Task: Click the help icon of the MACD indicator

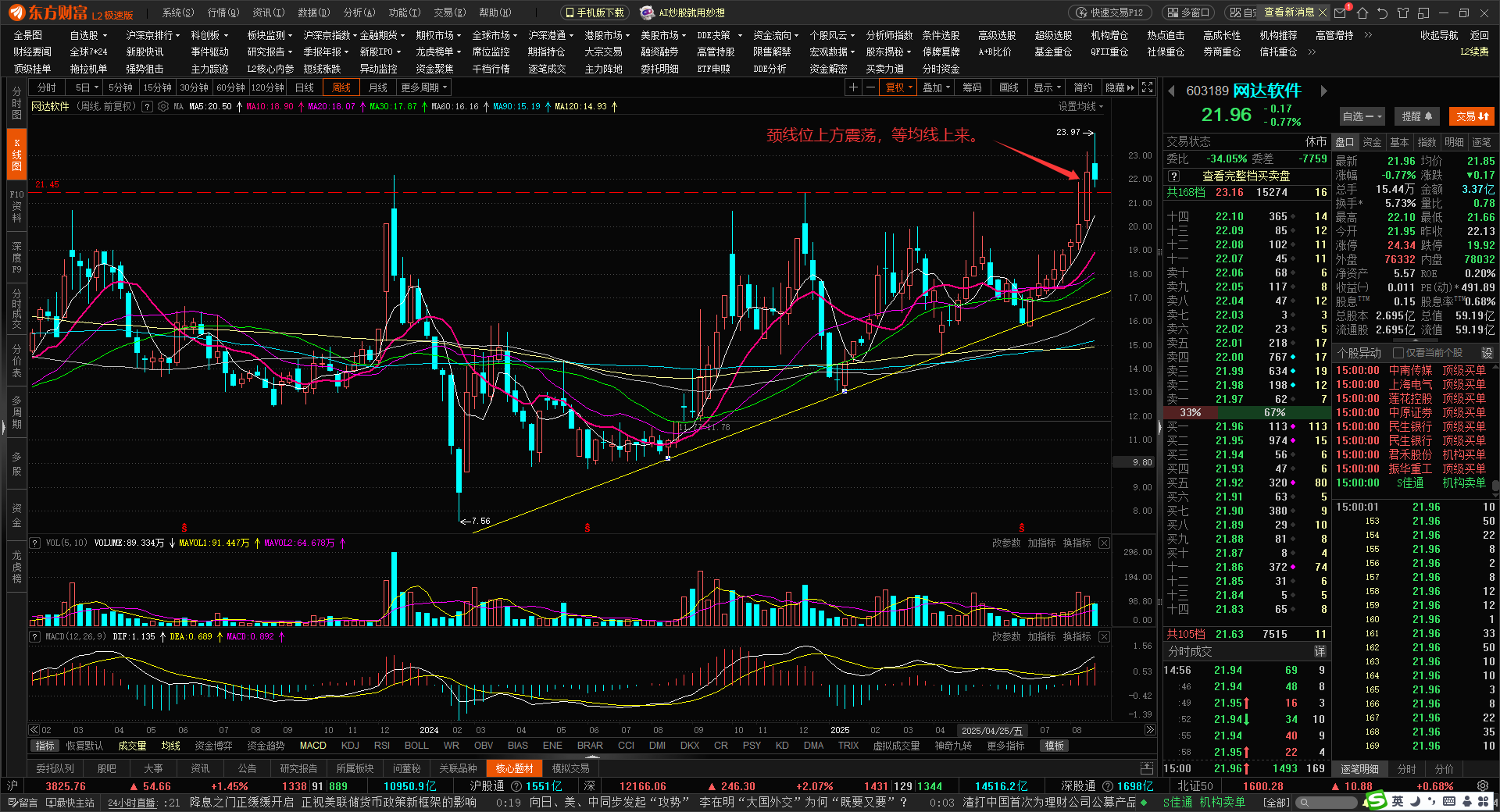Action: coord(34,636)
